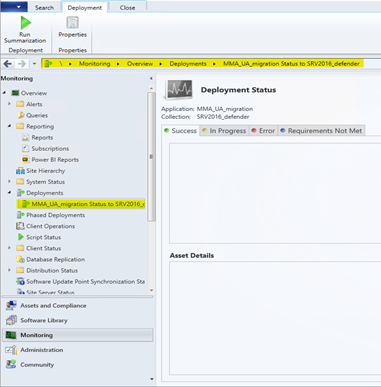Click the Power BI Reports icon

[25, 159]
